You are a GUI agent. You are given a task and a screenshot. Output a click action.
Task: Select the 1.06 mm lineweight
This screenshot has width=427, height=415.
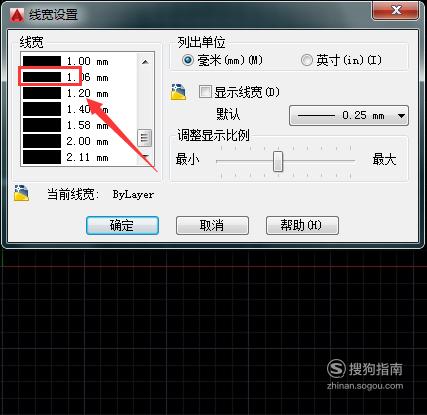(x=79, y=77)
